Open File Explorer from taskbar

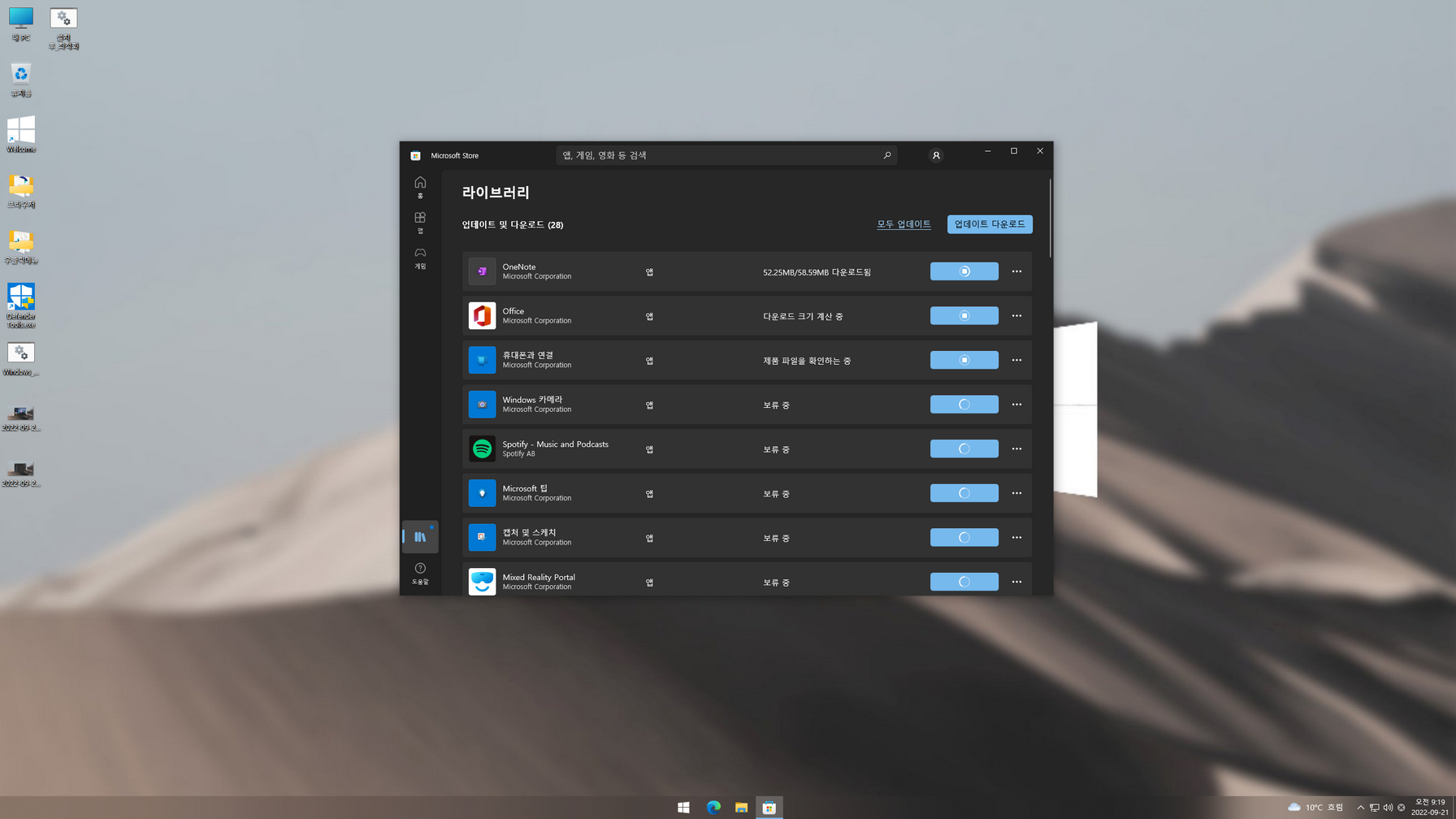point(741,807)
